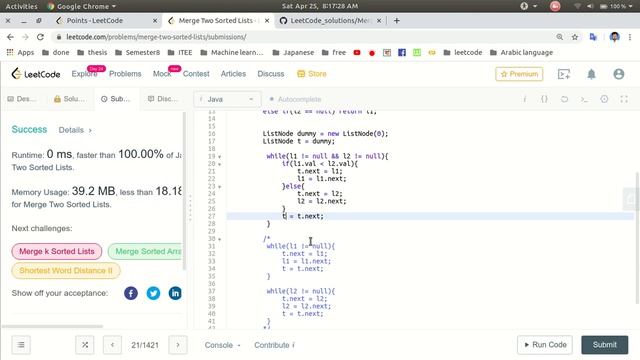Open the user profile avatar menu
The height and width of the screenshot is (360, 640).
point(619,74)
